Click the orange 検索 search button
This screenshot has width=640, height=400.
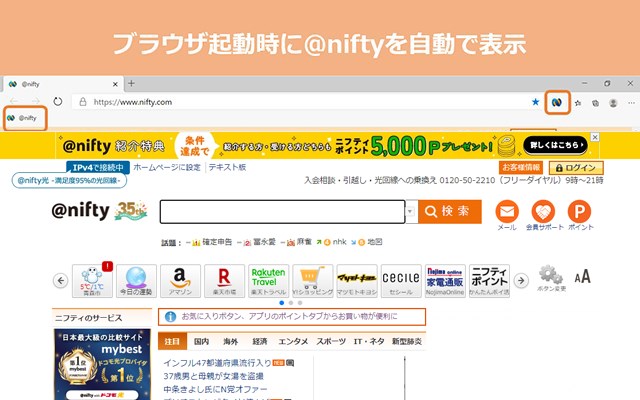pos(450,211)
